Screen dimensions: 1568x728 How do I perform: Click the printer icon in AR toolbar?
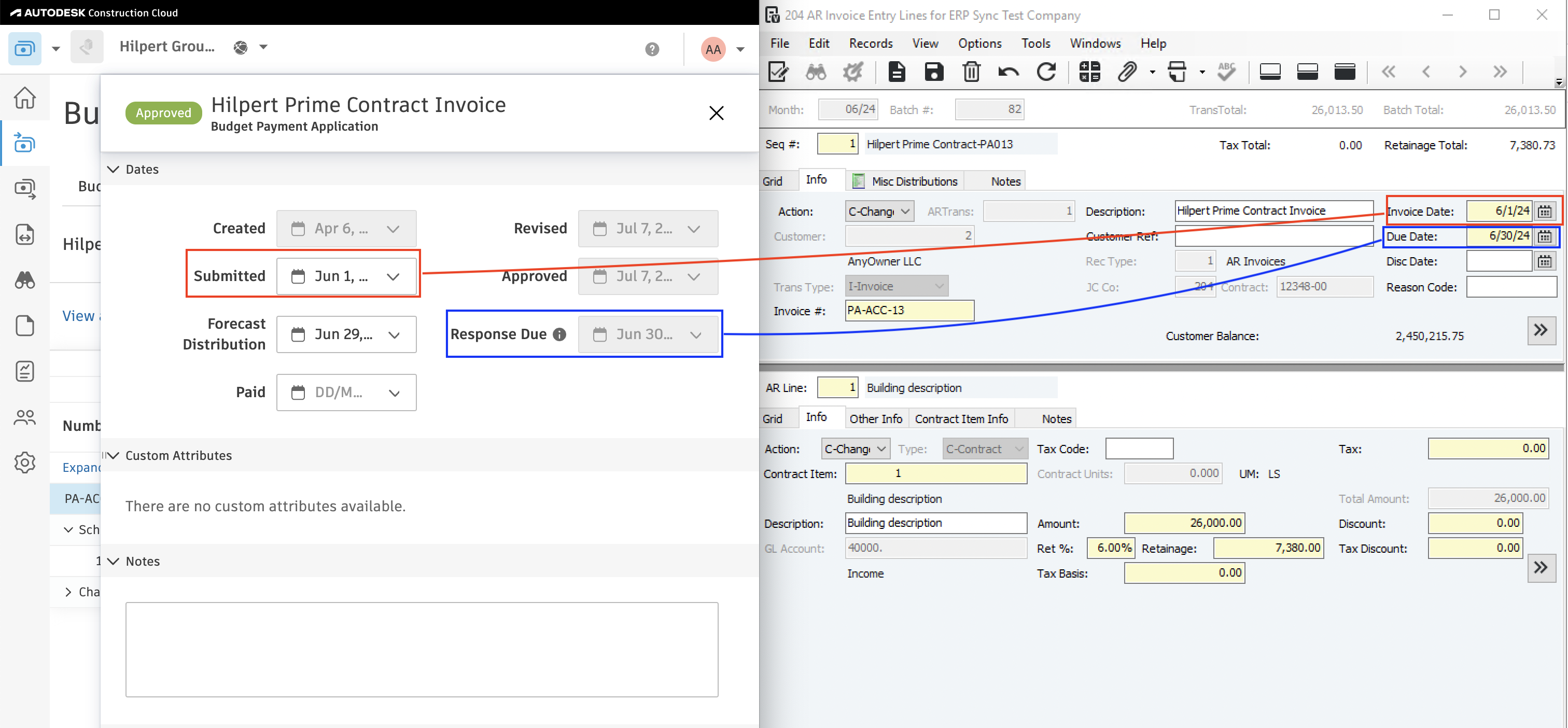pos(1177,72)
